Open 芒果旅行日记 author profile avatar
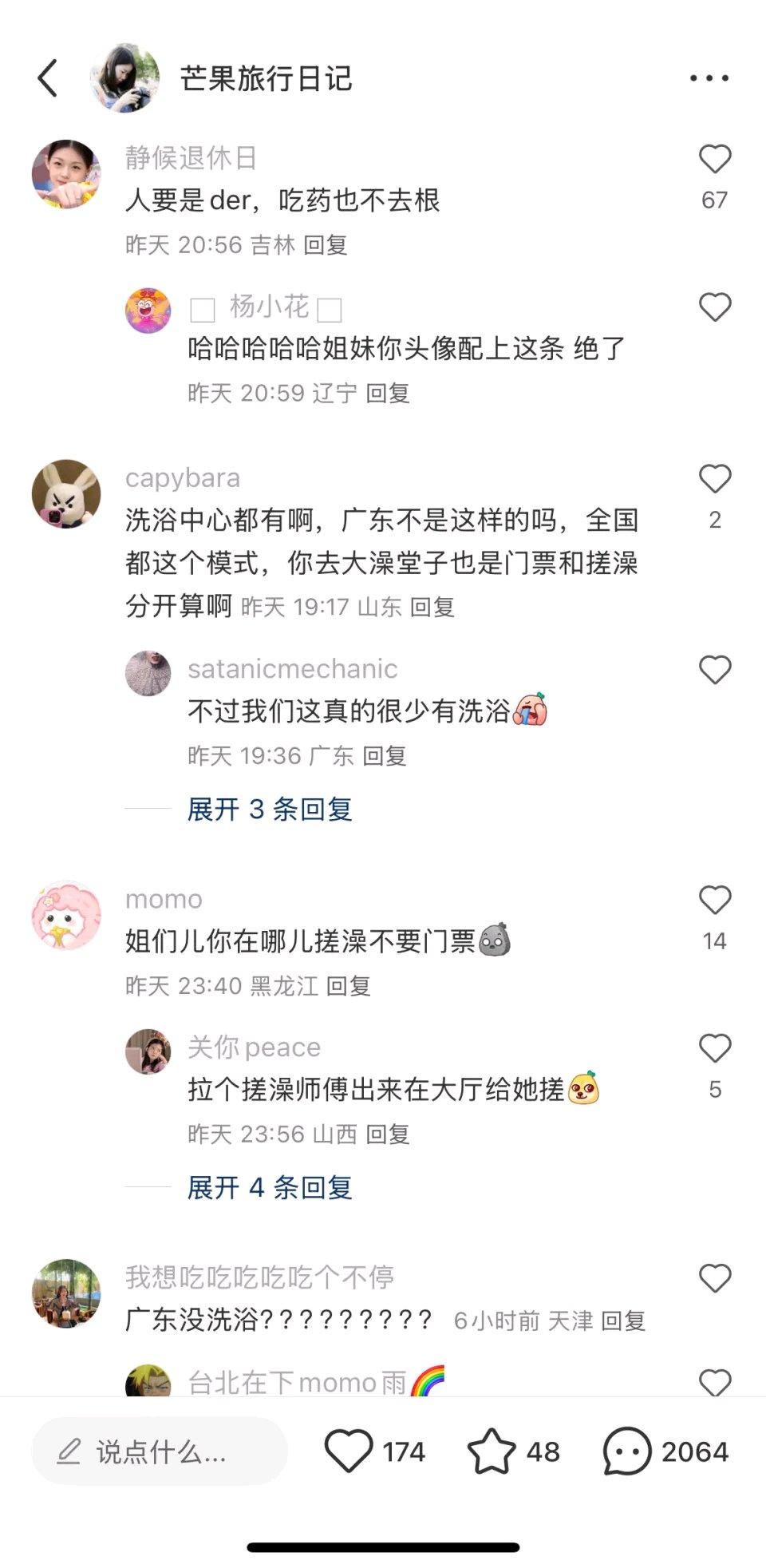 124,78
